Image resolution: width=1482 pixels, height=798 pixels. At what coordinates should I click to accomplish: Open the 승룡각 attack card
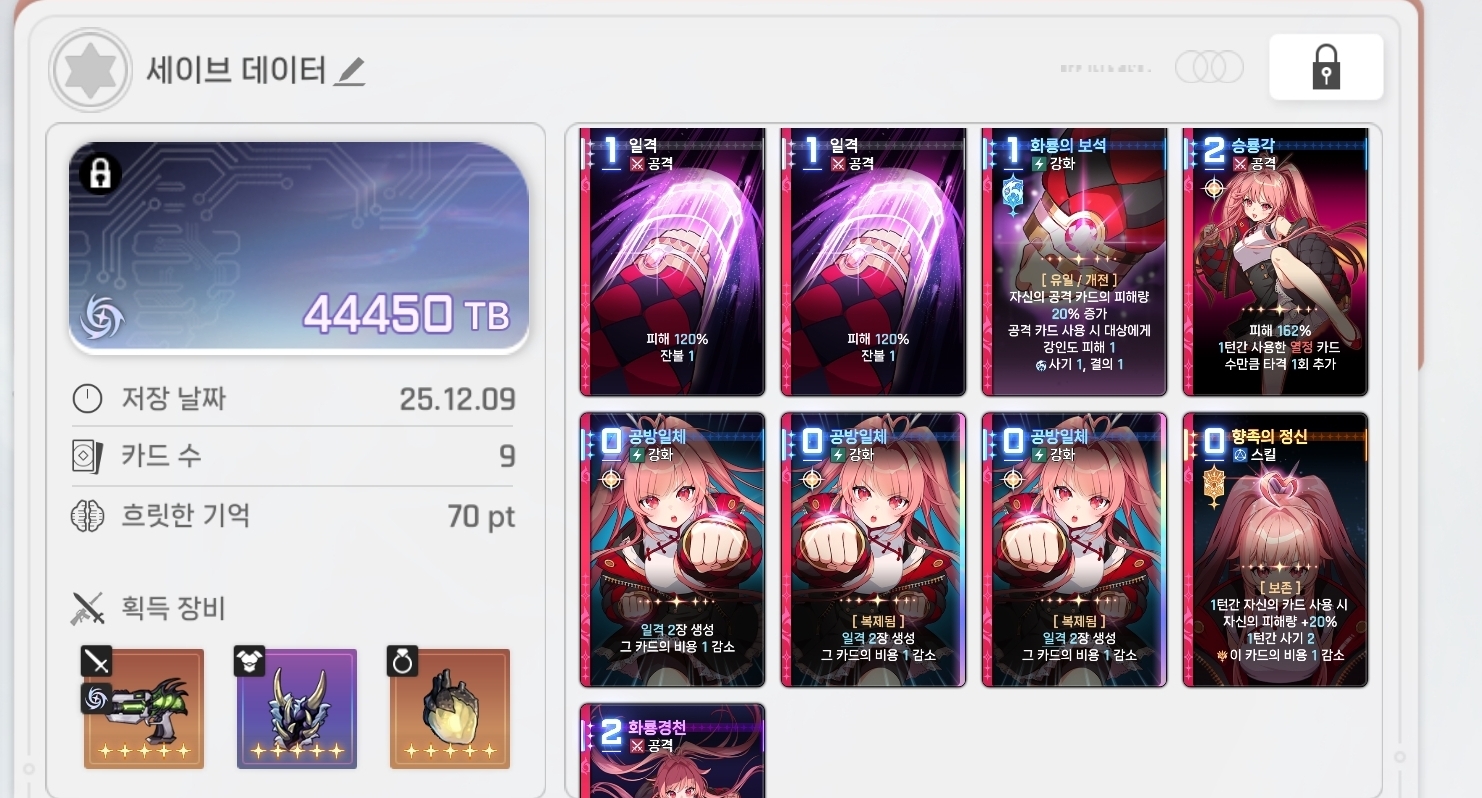pyautogui.click(x=1275, y=262)
